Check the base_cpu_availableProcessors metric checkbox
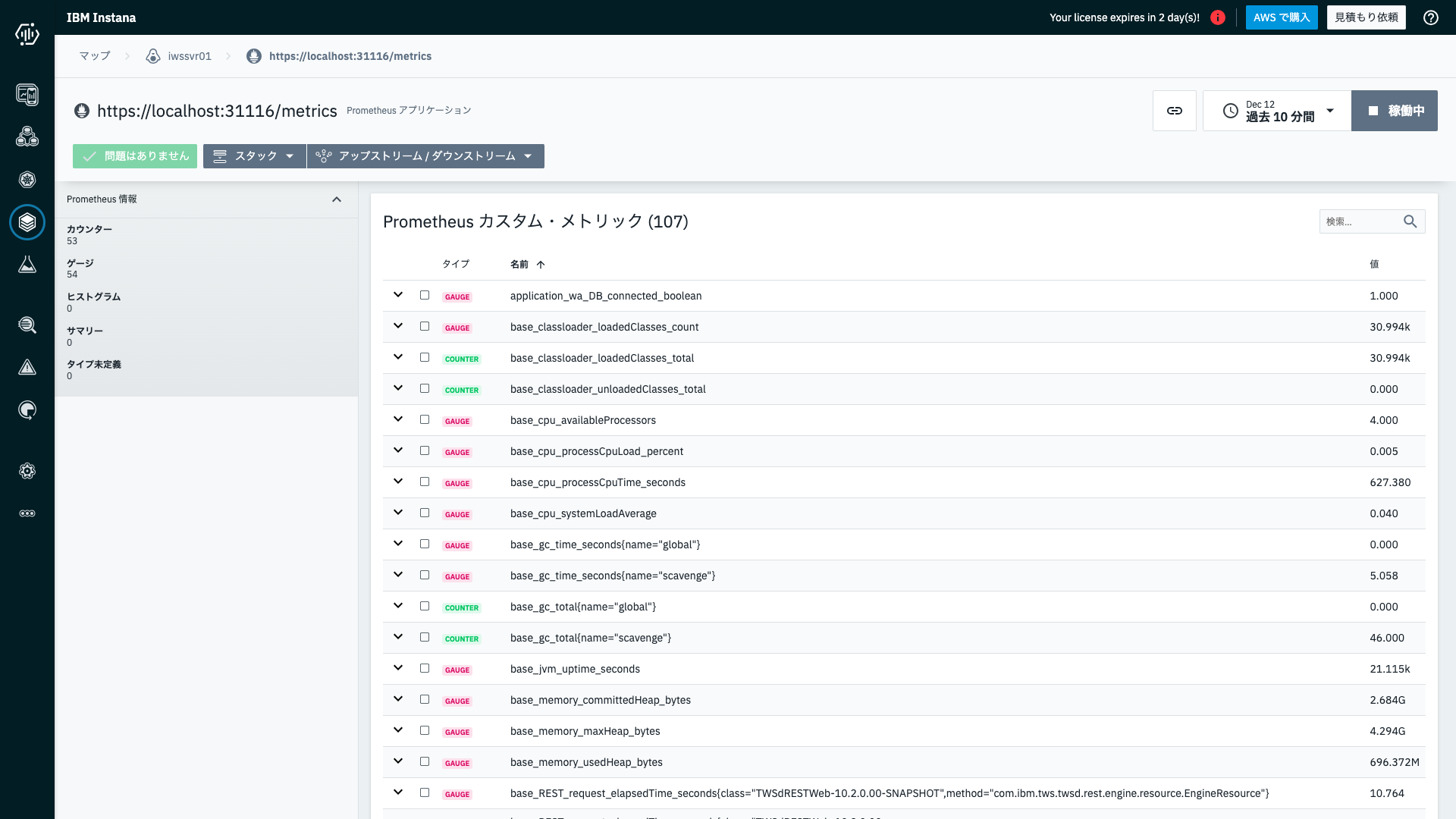The image size is (1456, 819). click(425, 419)
